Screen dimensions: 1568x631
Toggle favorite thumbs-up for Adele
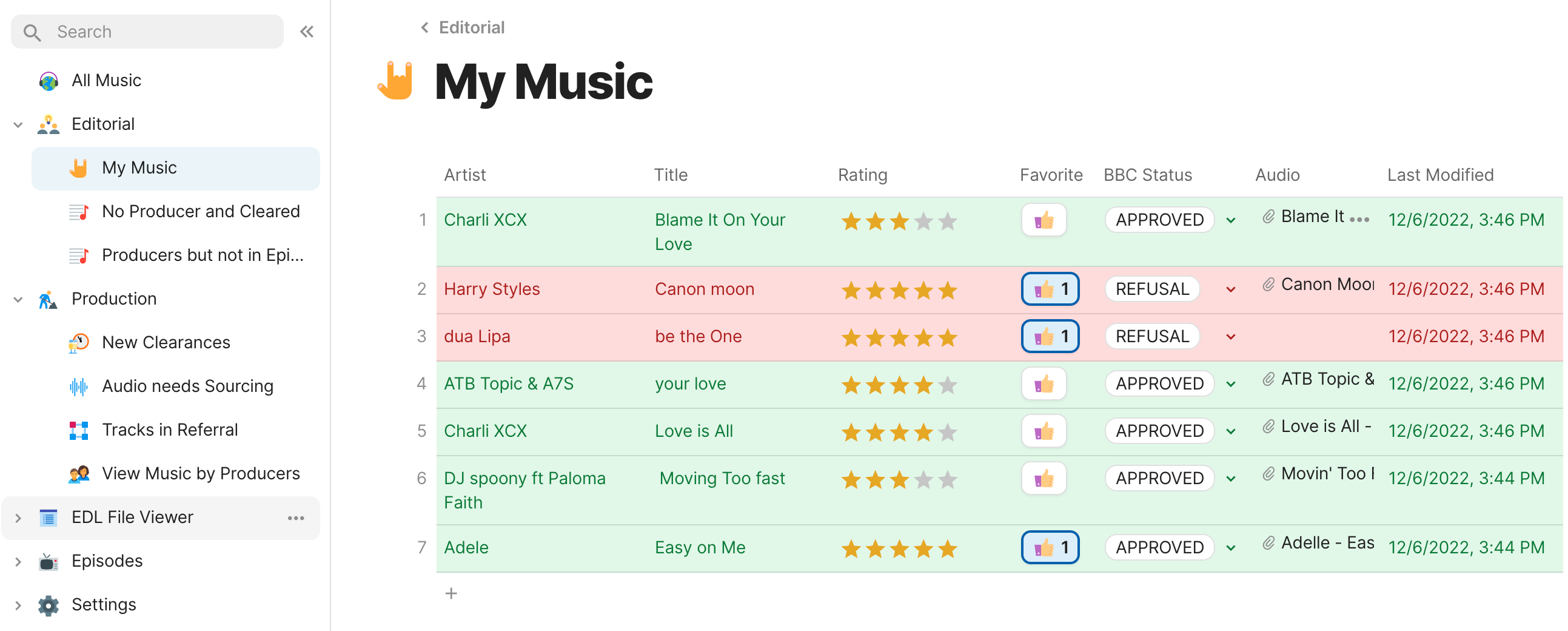point(1050,547)
